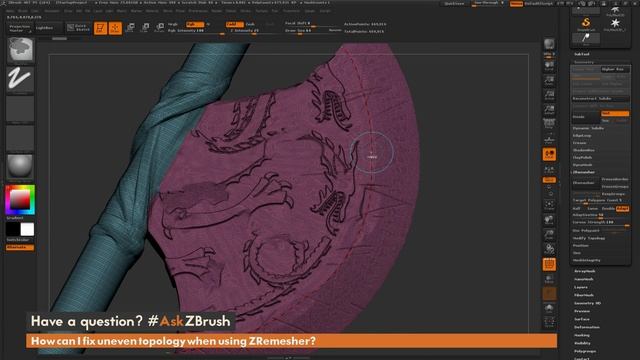Select the Move transform button in top shelf
Image resolution: width=640 pixels, height=360 pixels.
(130, 28)
